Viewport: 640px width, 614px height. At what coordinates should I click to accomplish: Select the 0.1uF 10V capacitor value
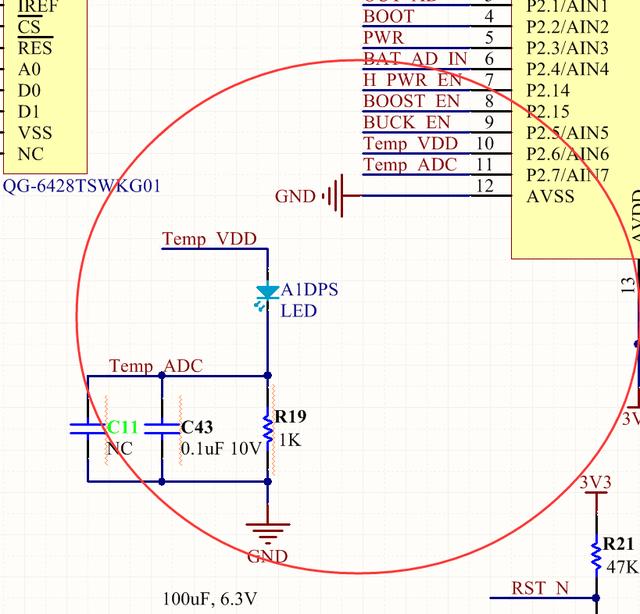221,449
